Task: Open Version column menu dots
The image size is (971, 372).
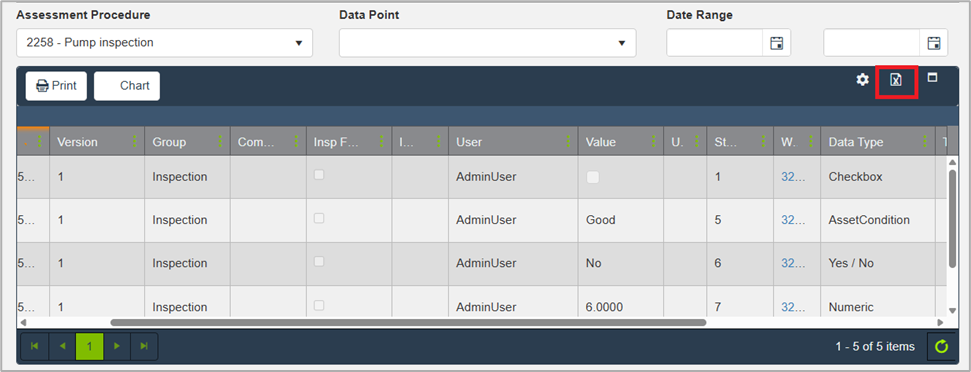Action: click(x=134, y=142)
